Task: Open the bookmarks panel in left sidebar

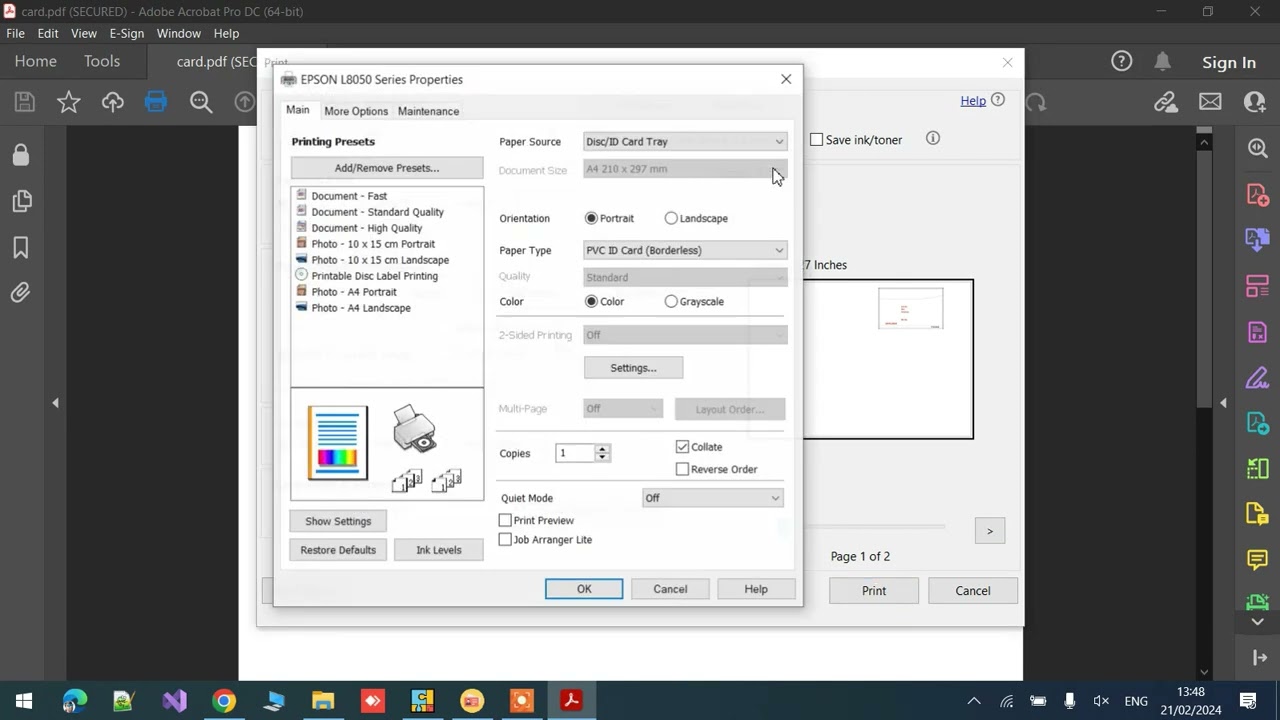Action: click(21, 247)
